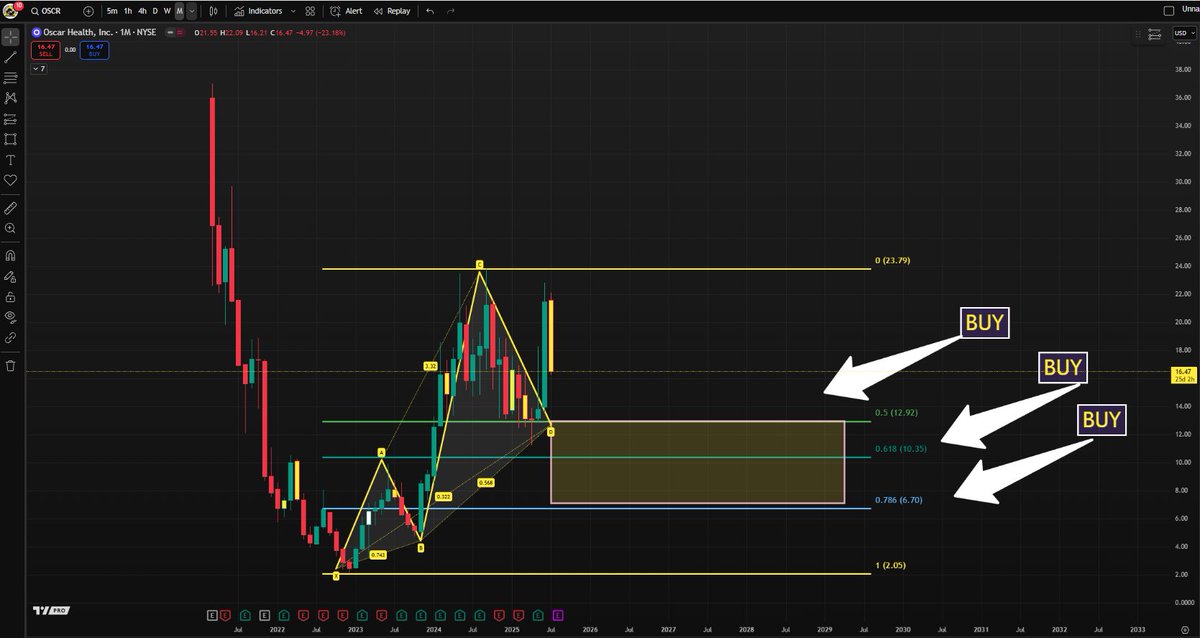Select the XABCD pattern point C marker

point(479,264)
